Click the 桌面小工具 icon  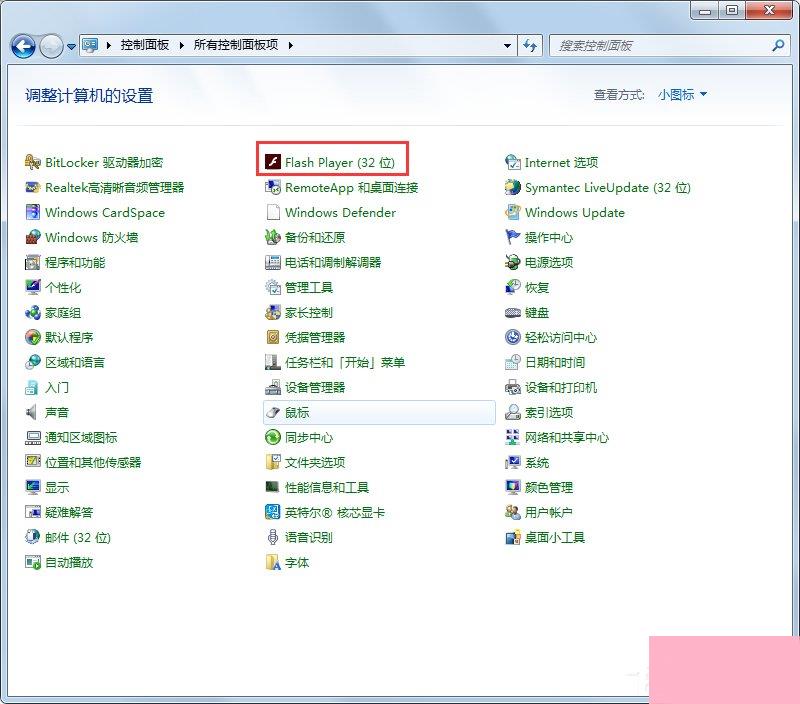click(x=513, y=537)
